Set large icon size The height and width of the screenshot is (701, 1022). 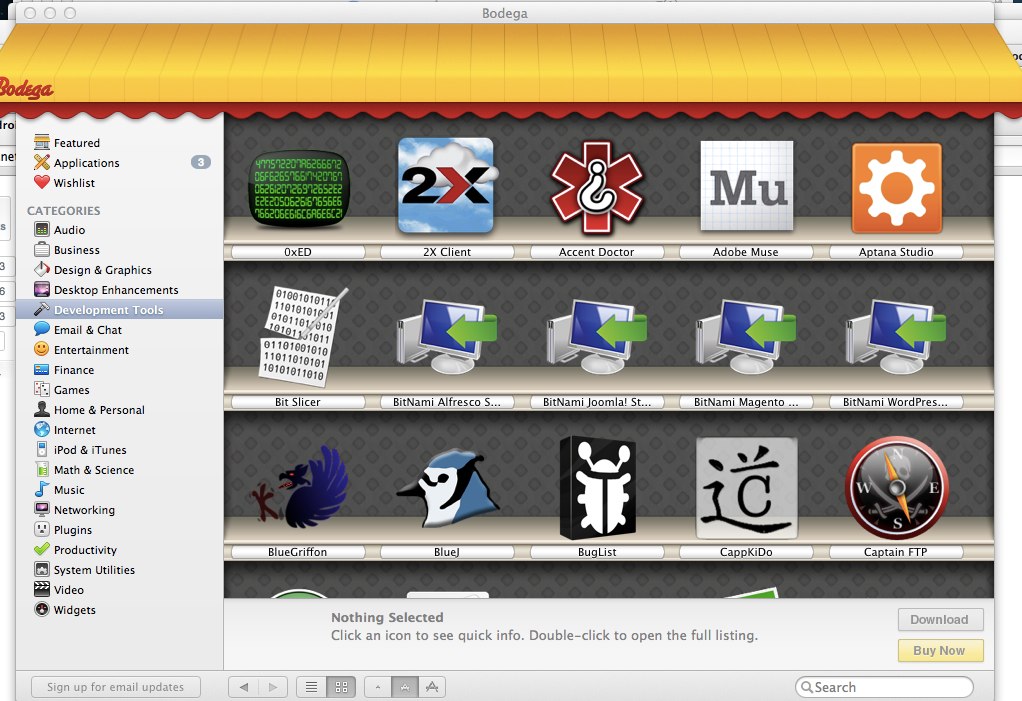click(431, 687)
